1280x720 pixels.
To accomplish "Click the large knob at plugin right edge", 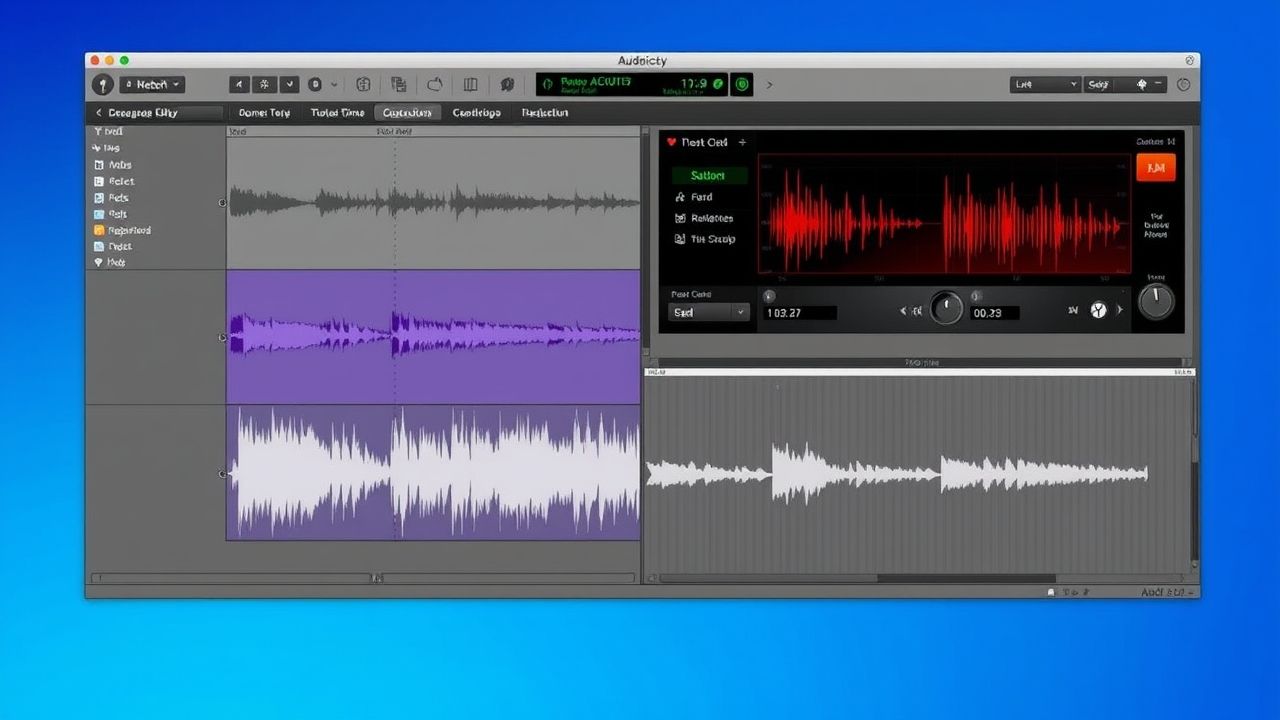I will (1156, 301).
